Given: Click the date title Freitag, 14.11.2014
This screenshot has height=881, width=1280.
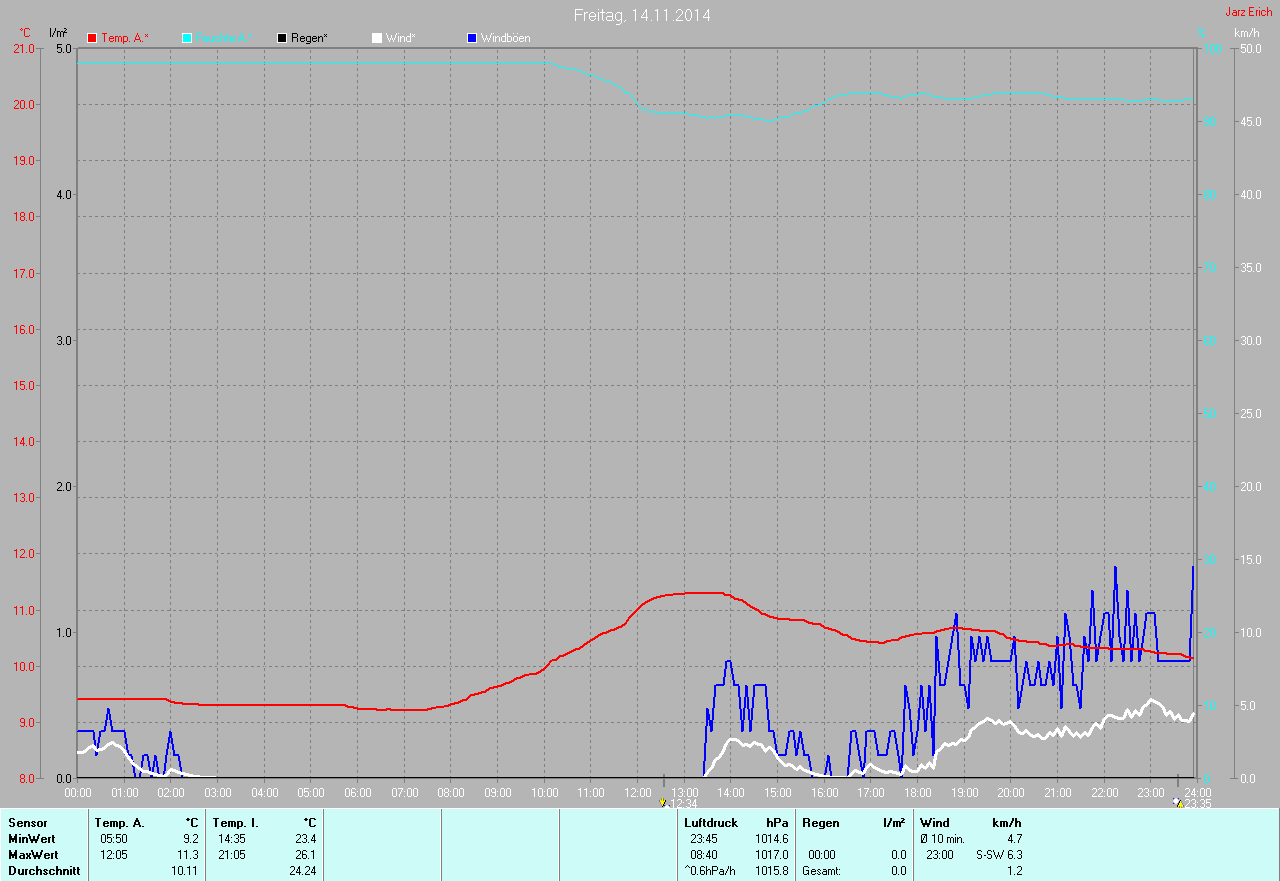Looking at the screenshot, I should (642, 15).
